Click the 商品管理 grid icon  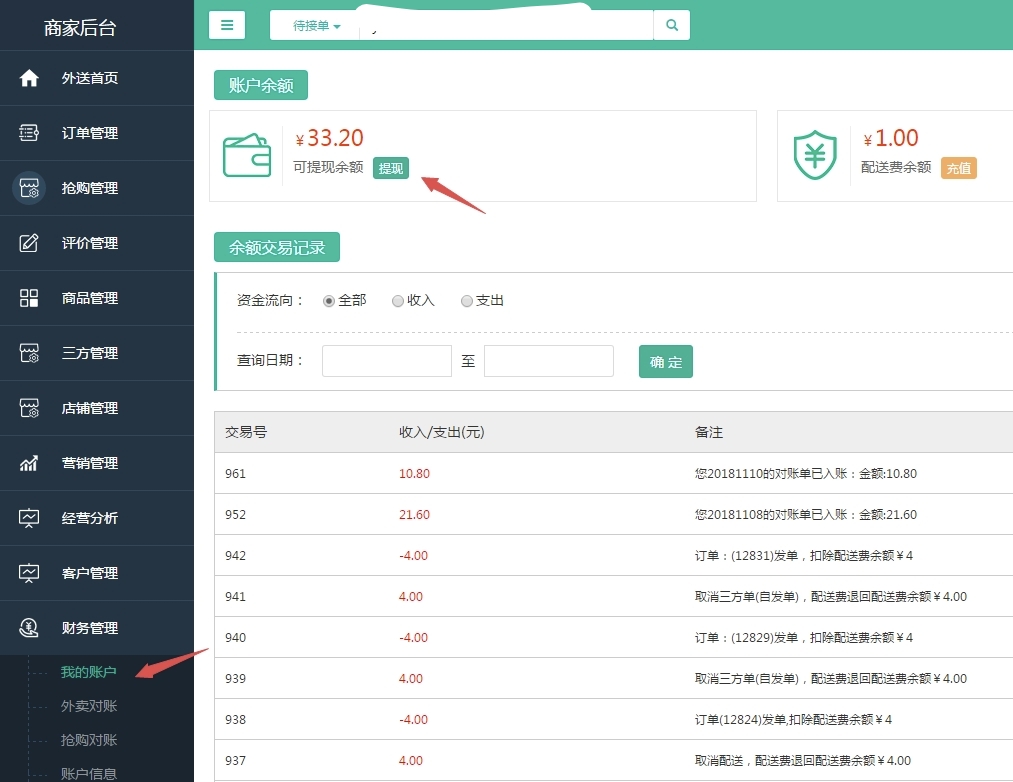pos(29,298)
